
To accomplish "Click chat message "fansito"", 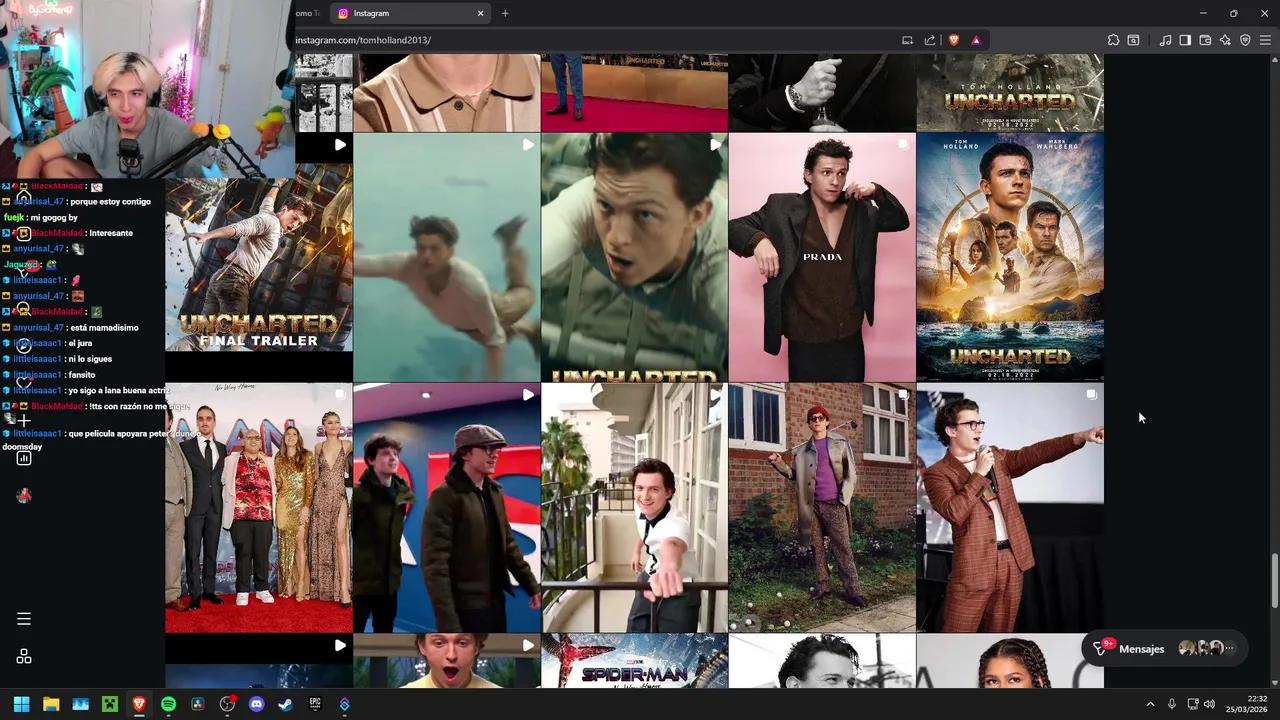I will [x=81, y=374].
